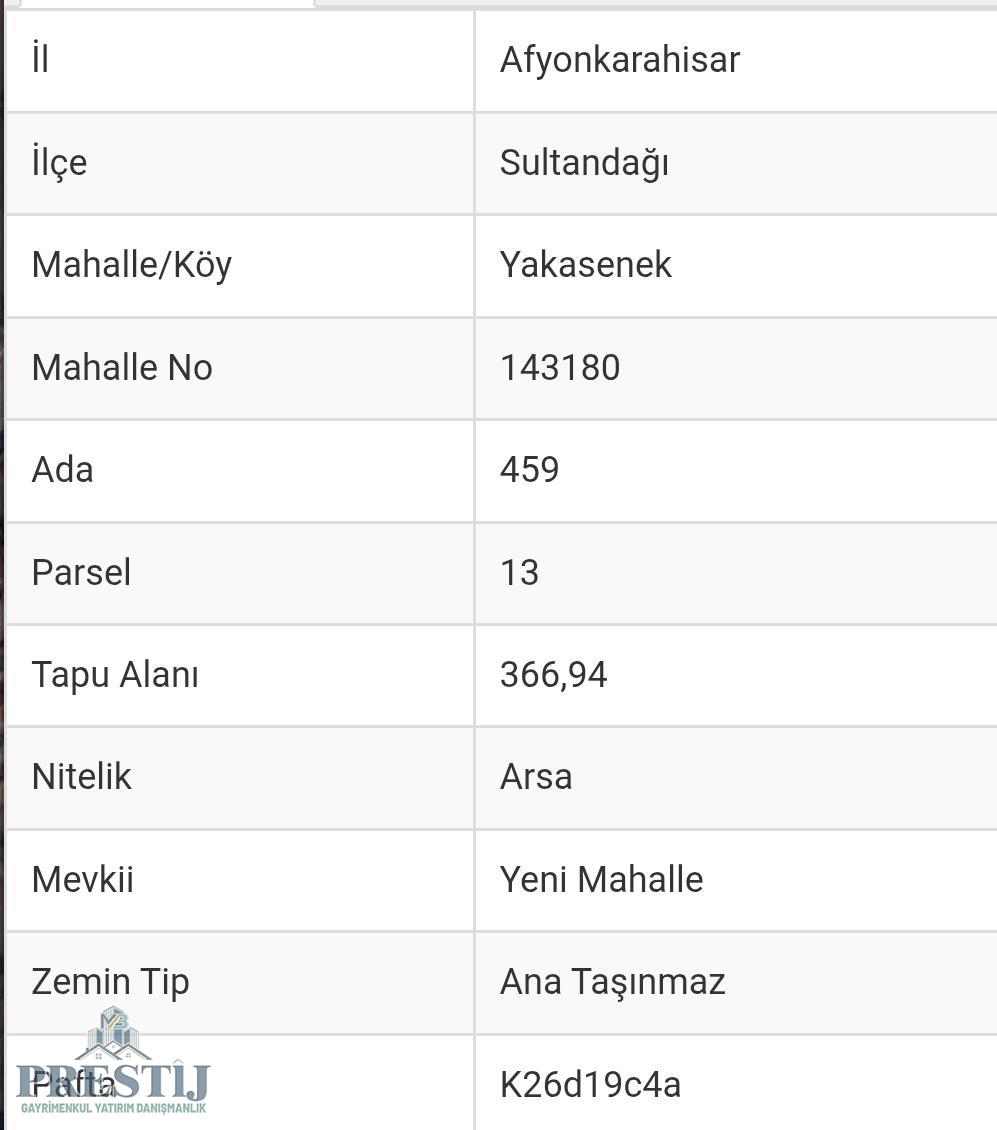Screen dimensions: 997x1130
Task: Select the Zemin Tip label
Action: tap(110, 982)
